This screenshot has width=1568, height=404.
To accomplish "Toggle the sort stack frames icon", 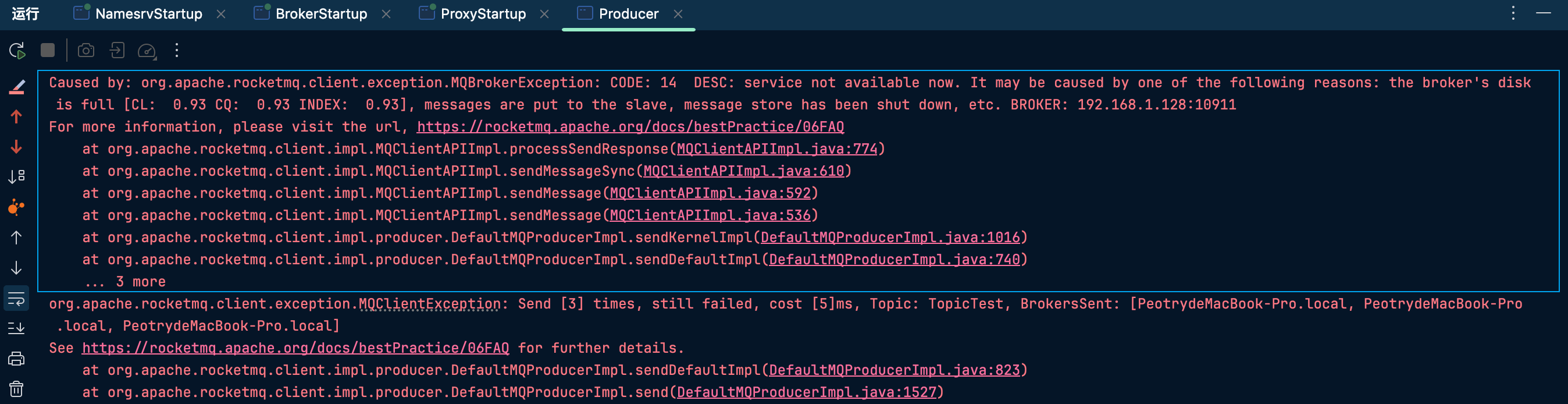I will (16, 177).
